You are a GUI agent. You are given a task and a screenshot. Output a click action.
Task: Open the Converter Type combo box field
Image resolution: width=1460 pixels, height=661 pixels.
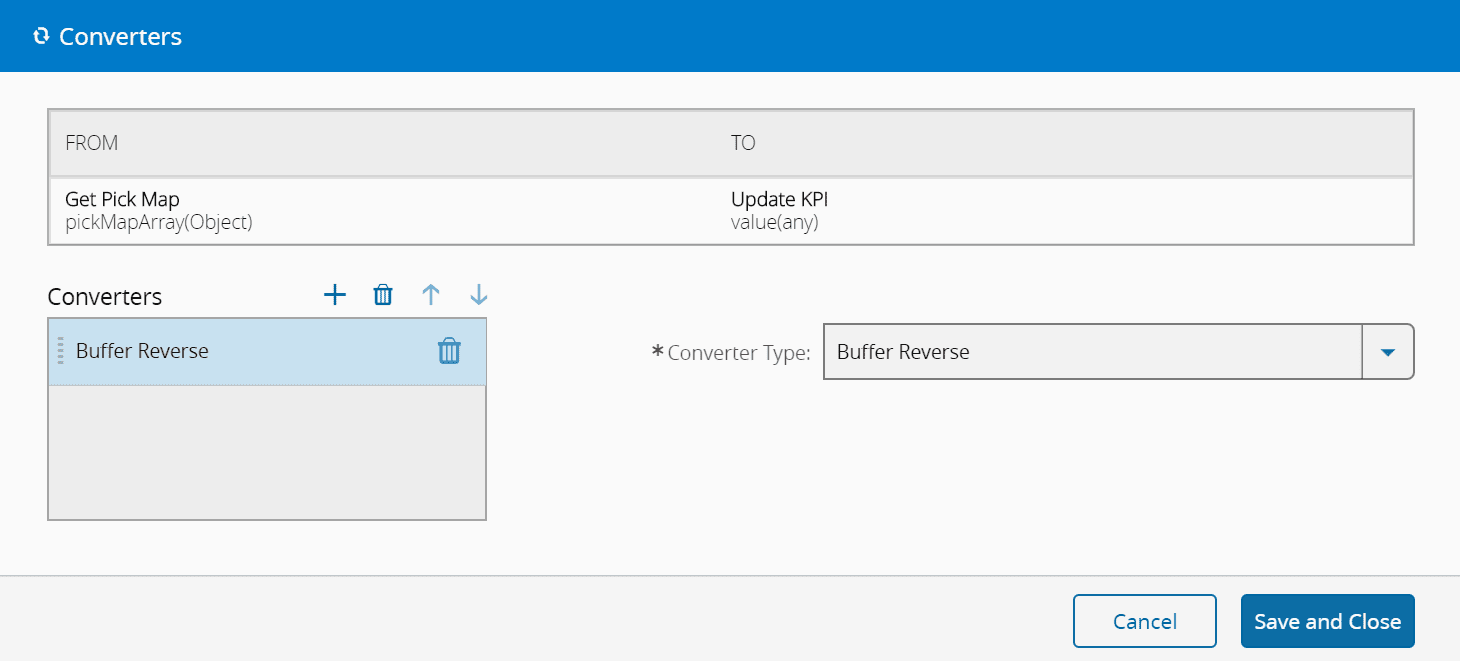pos(1092,352)
